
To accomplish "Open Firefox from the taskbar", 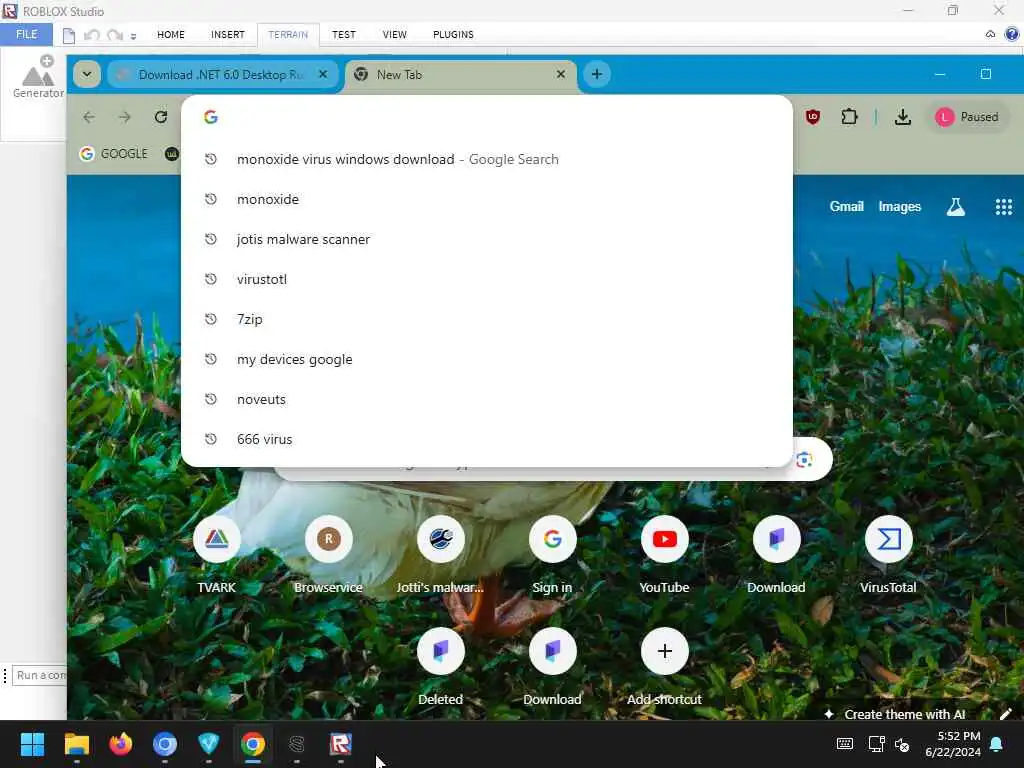I will 121,744.
